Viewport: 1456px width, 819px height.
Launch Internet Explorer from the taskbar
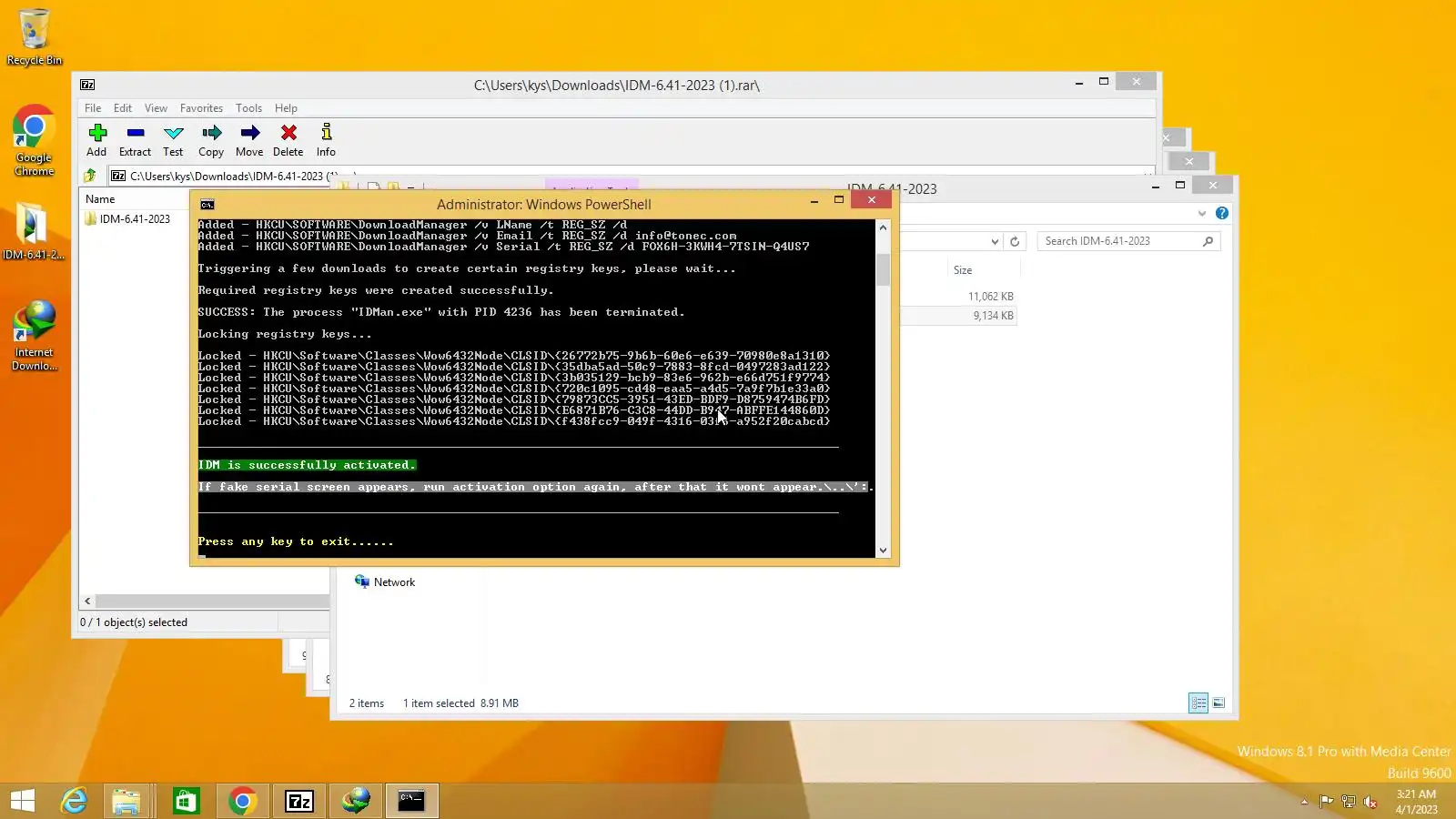74,801
